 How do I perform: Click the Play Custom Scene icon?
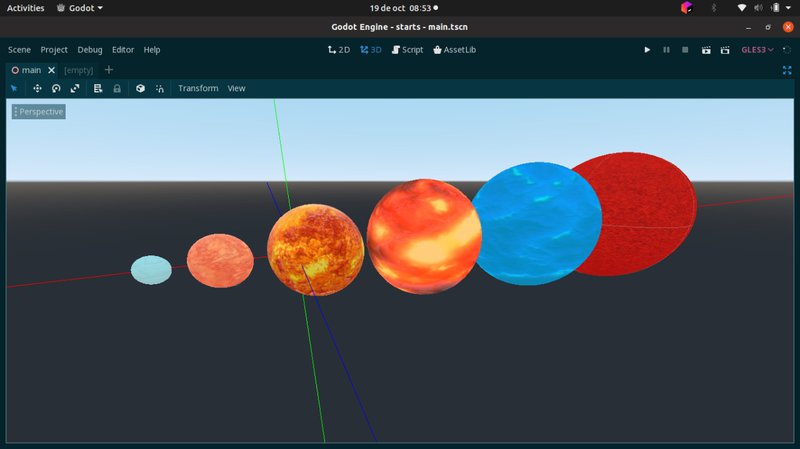pos(726,49)
